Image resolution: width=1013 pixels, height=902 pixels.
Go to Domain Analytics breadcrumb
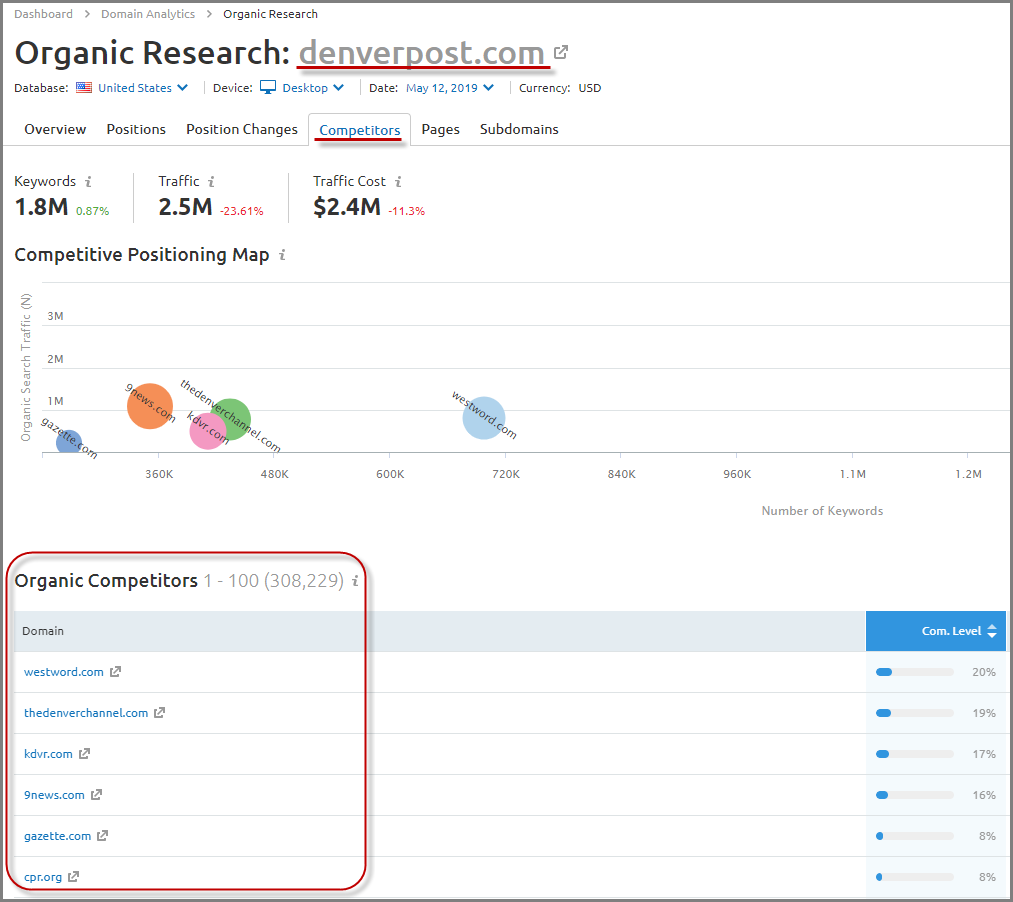[148, 14]
